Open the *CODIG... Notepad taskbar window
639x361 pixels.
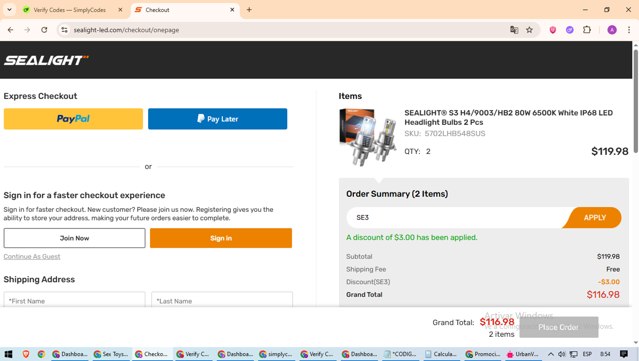400,354
